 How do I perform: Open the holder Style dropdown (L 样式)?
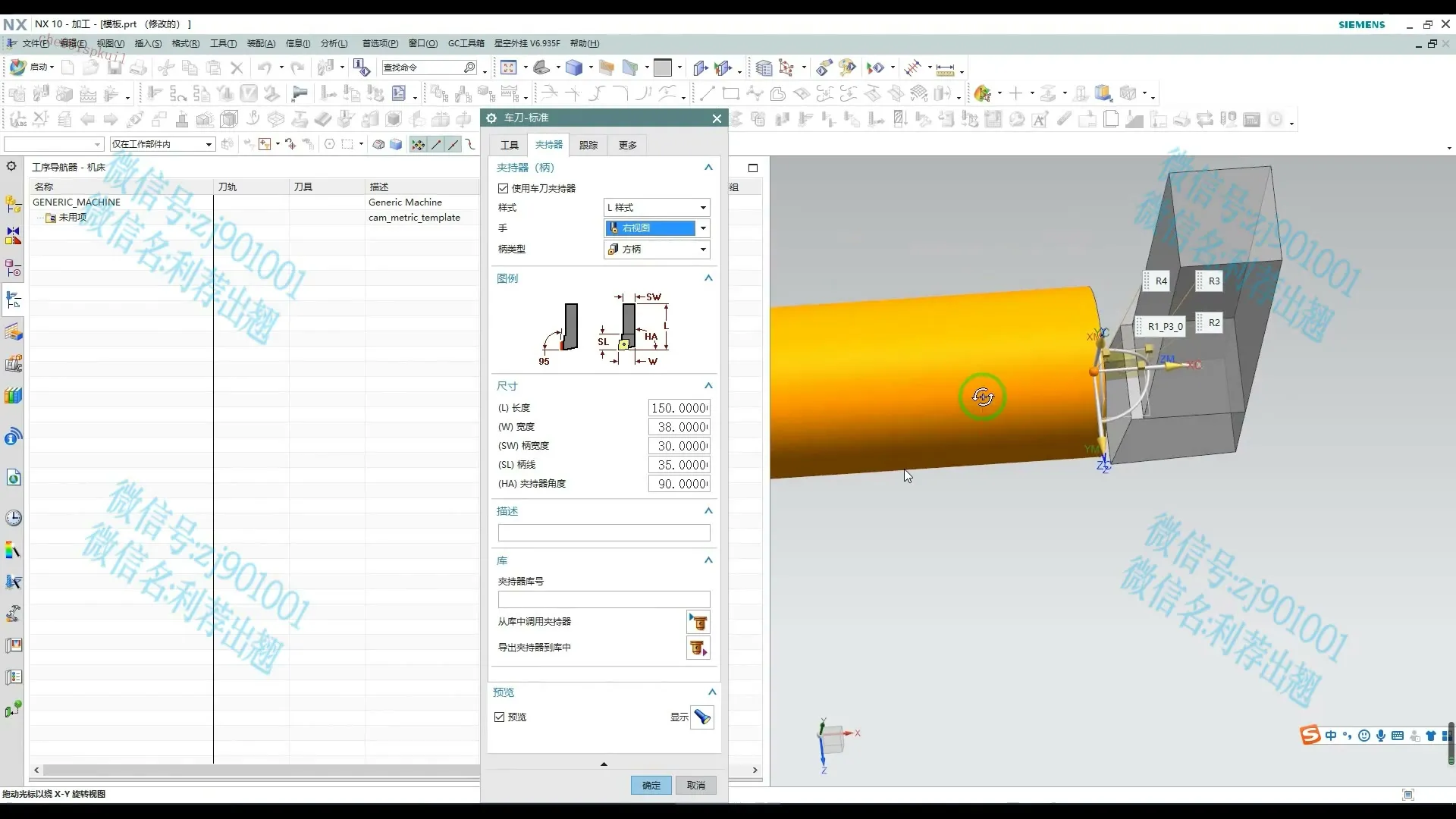(x=657, y=207)
